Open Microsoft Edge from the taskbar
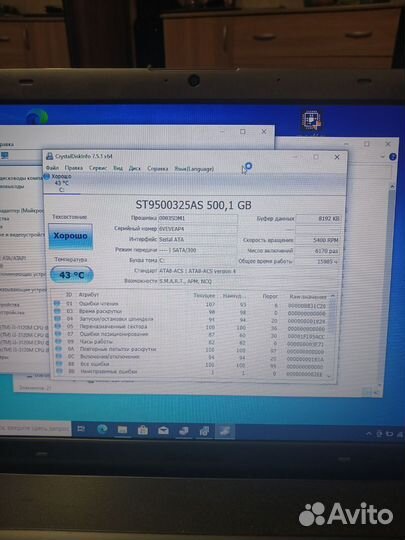 (102, 429)
